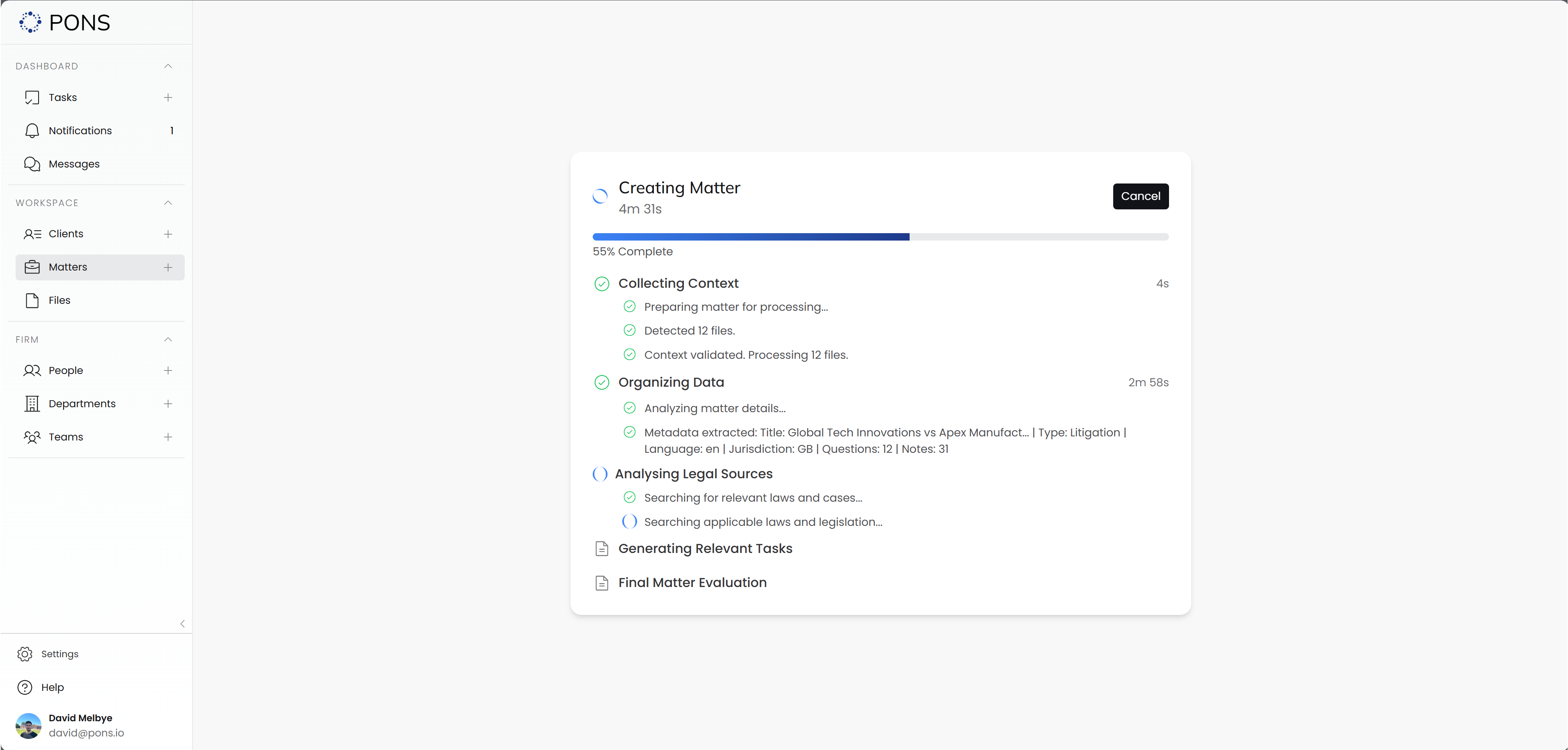
Task: Open Help
Action: [52, 687]
